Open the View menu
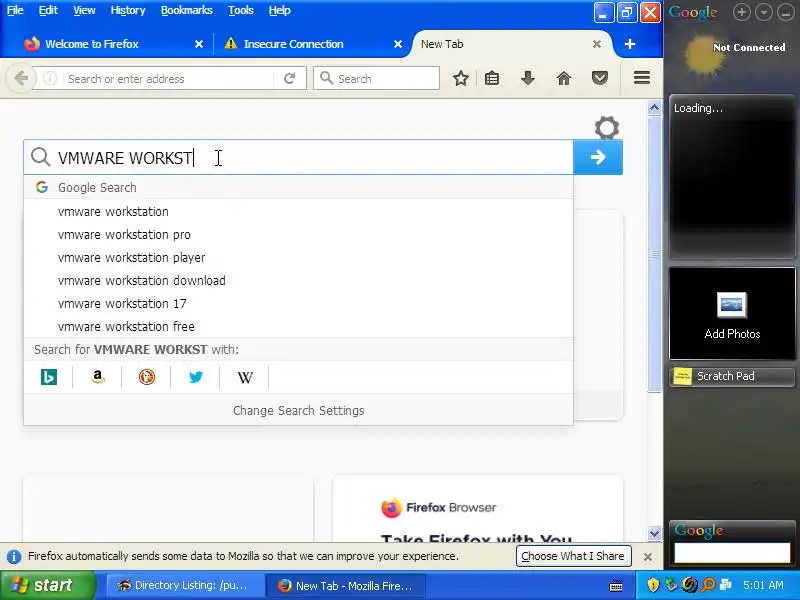Viewport: 800px width, 600px height. [x=84, y=10]
